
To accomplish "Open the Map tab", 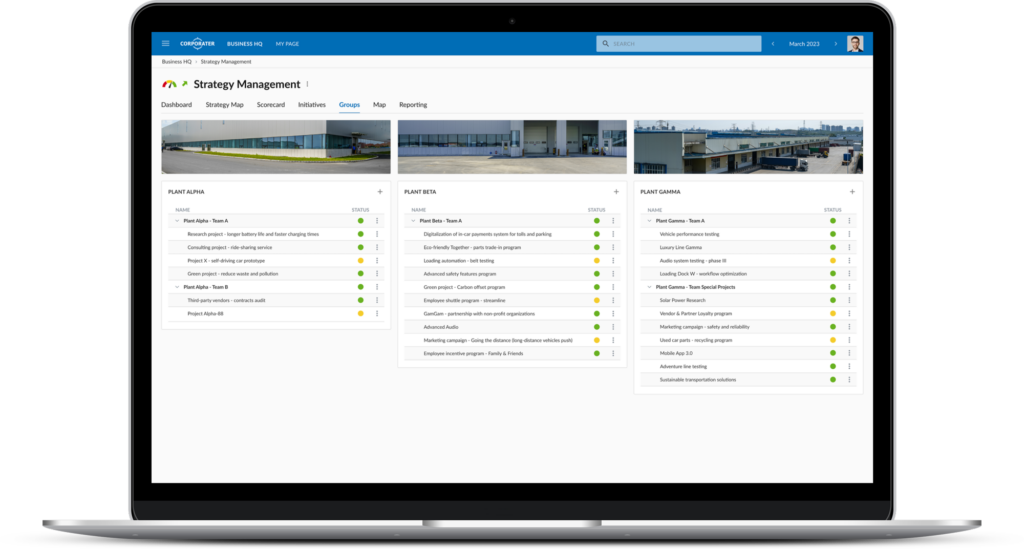I will [x=379, y=104].
